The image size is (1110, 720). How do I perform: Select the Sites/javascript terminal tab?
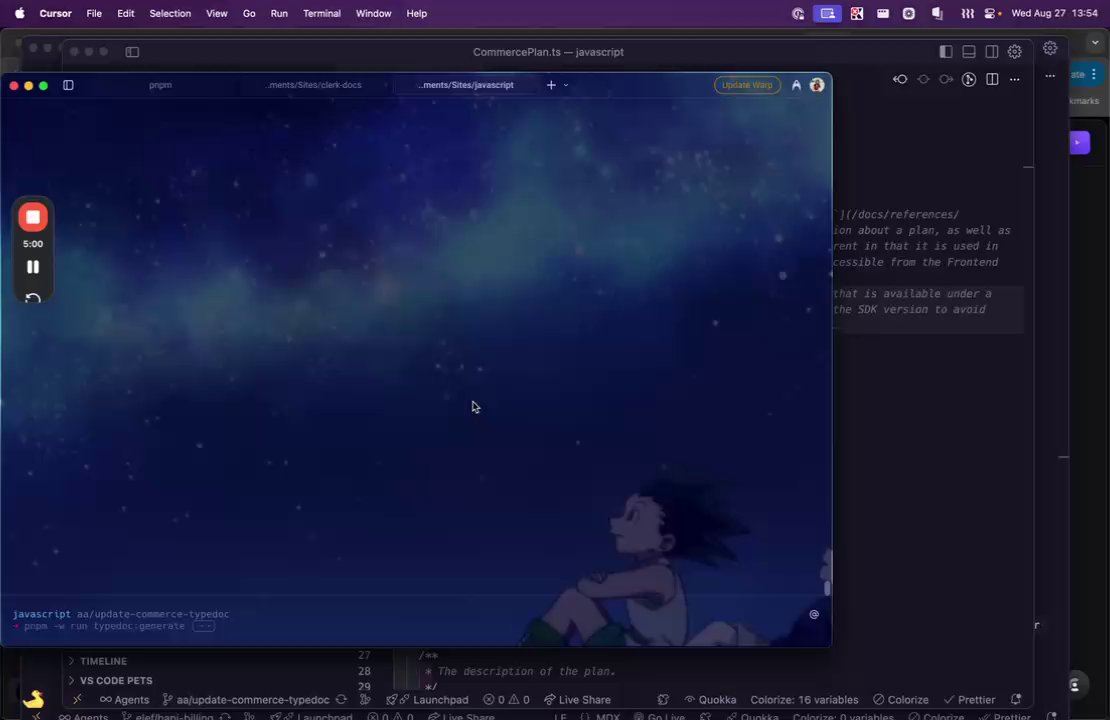pos(466,85)
